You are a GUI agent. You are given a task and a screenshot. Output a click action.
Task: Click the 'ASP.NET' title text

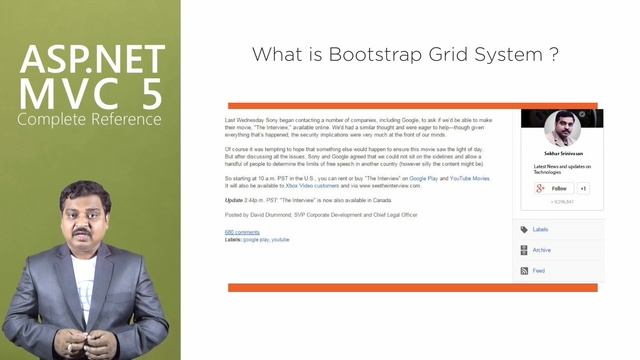pyautogui.click(x=92, y=60)
